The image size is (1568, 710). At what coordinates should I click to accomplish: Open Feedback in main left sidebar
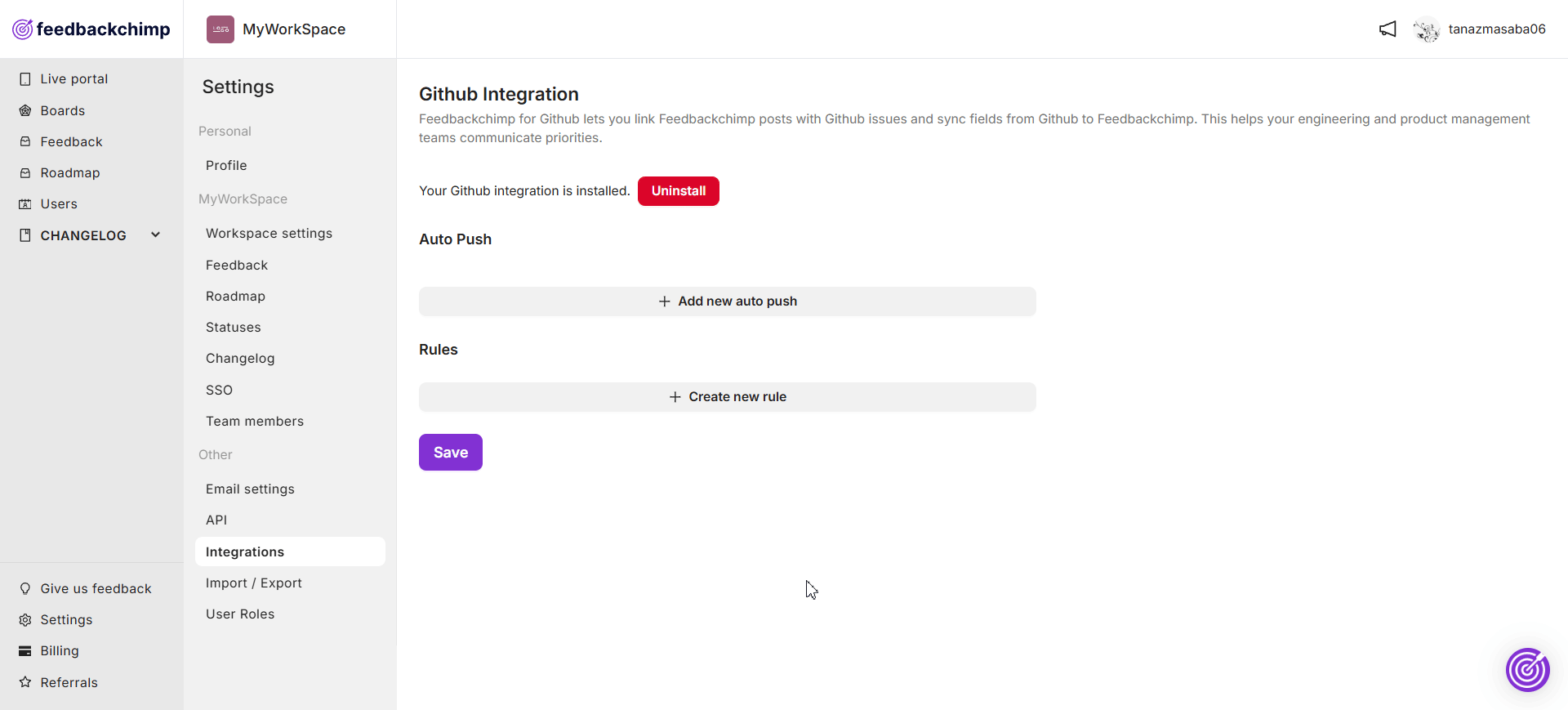(72, 142)
